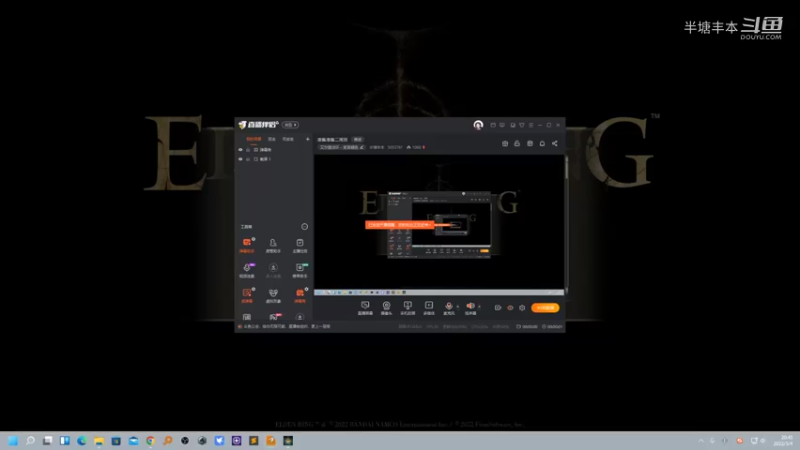Open the person-silhouette moderator assistant tool

point(273,245)
